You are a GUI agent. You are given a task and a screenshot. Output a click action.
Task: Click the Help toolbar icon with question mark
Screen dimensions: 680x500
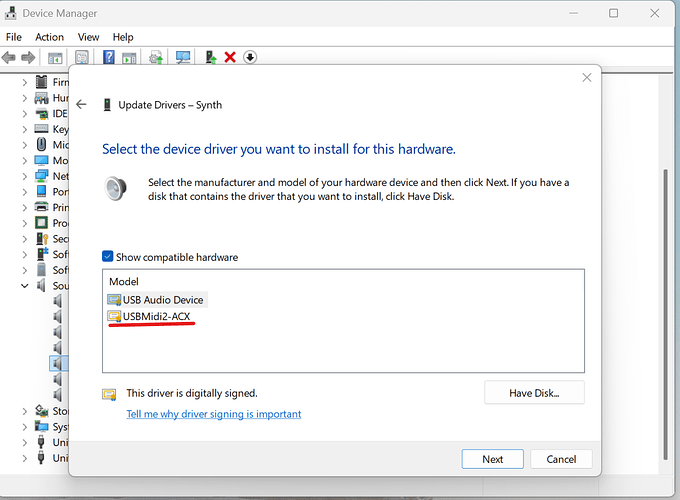(x=109, y=57)
